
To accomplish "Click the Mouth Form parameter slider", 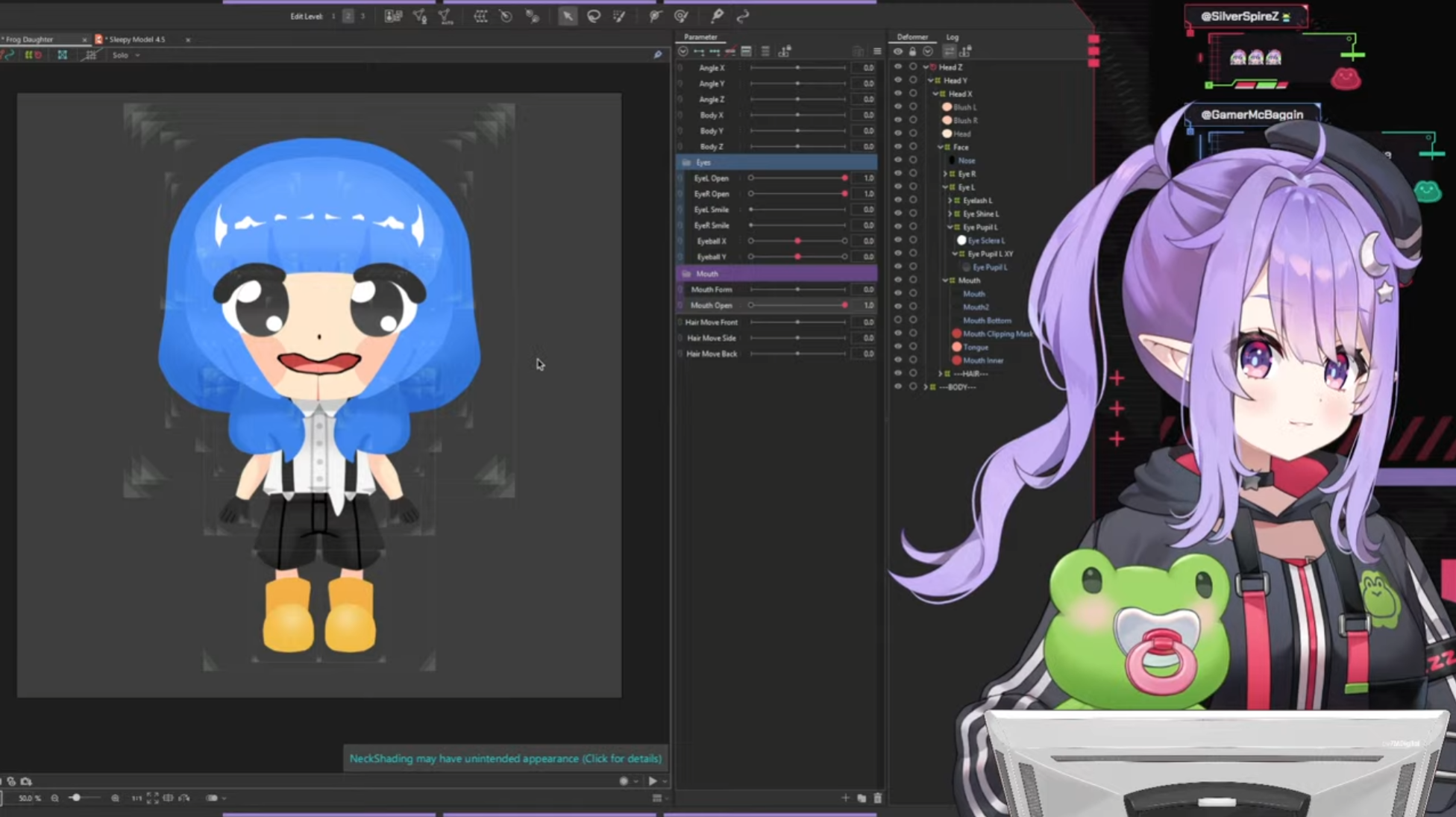I will point(797,289).
